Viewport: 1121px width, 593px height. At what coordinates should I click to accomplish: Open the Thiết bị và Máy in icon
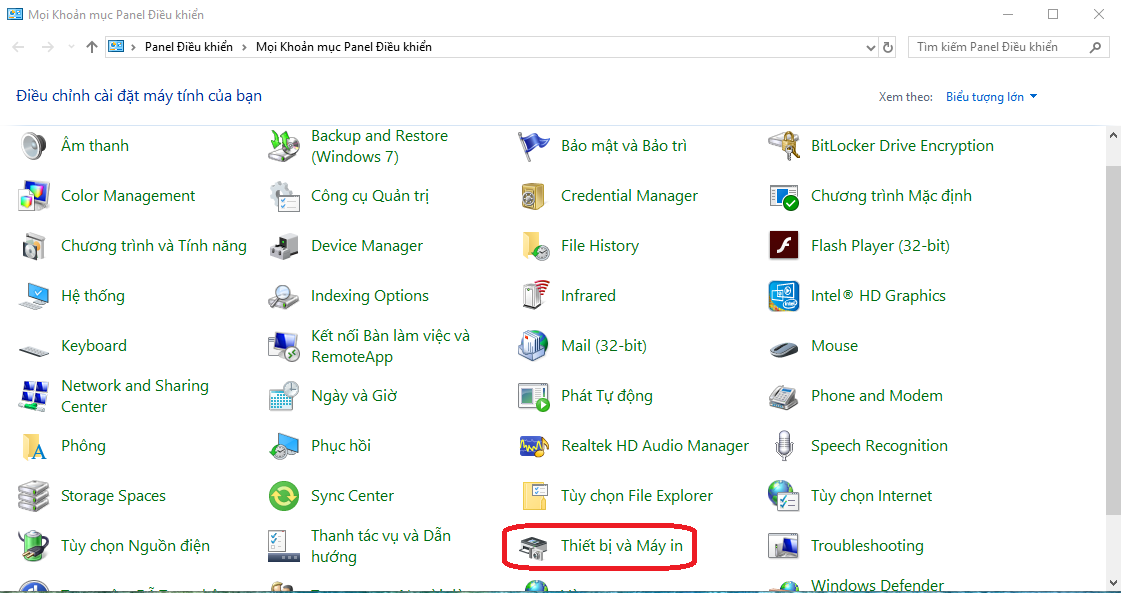tap(534, 546)
